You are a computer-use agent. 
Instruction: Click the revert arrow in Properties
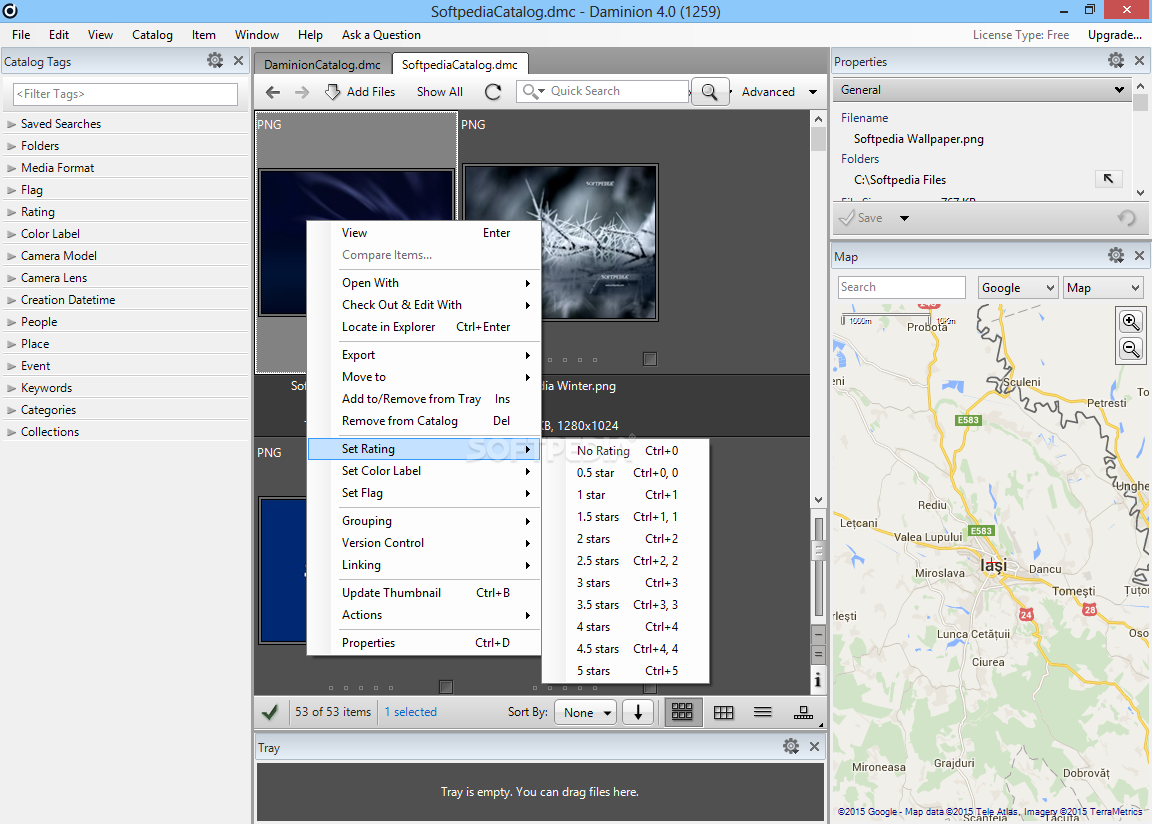click(x=1126, y=217)
